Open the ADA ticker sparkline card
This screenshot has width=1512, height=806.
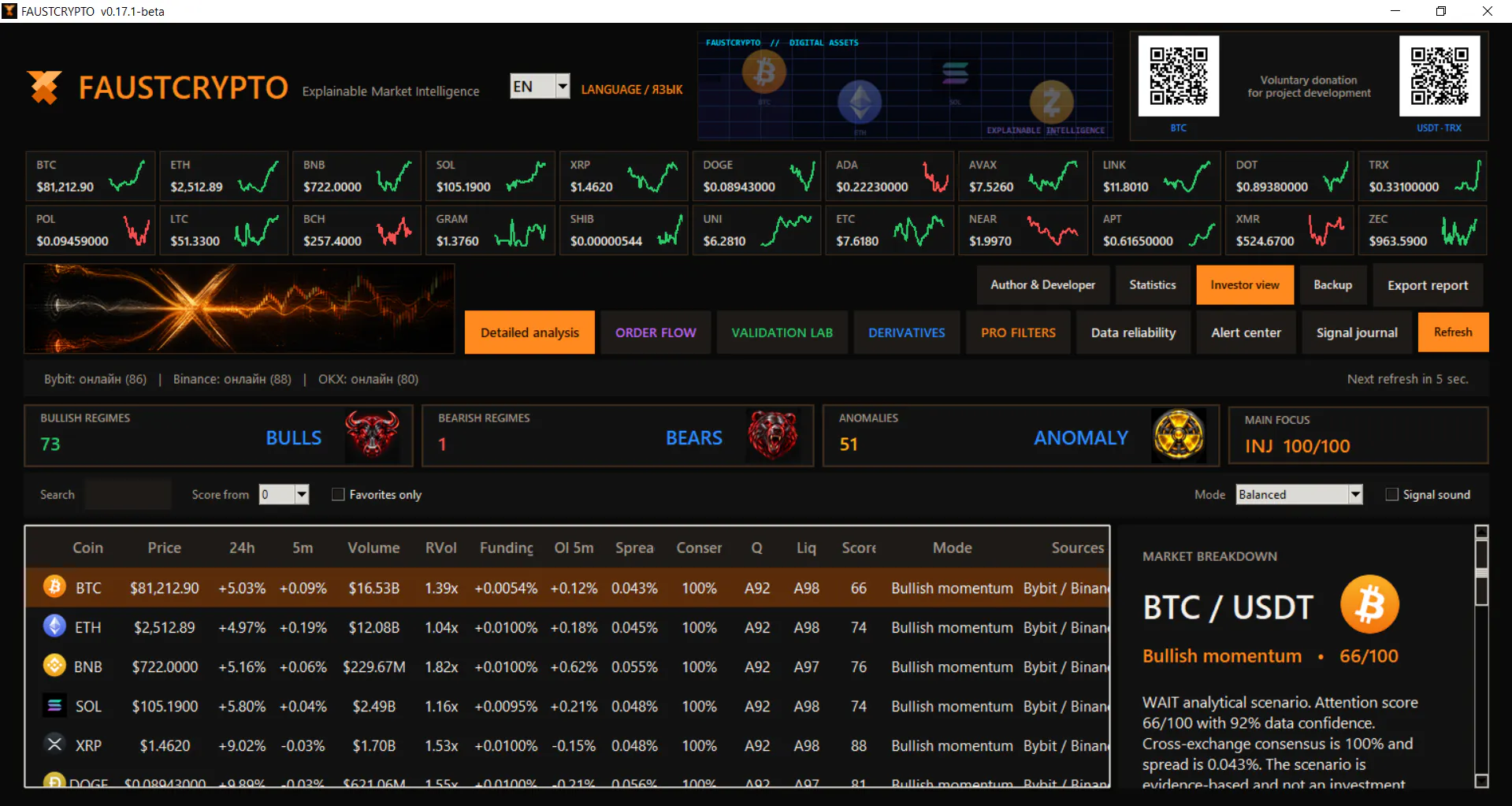[890, 176]
